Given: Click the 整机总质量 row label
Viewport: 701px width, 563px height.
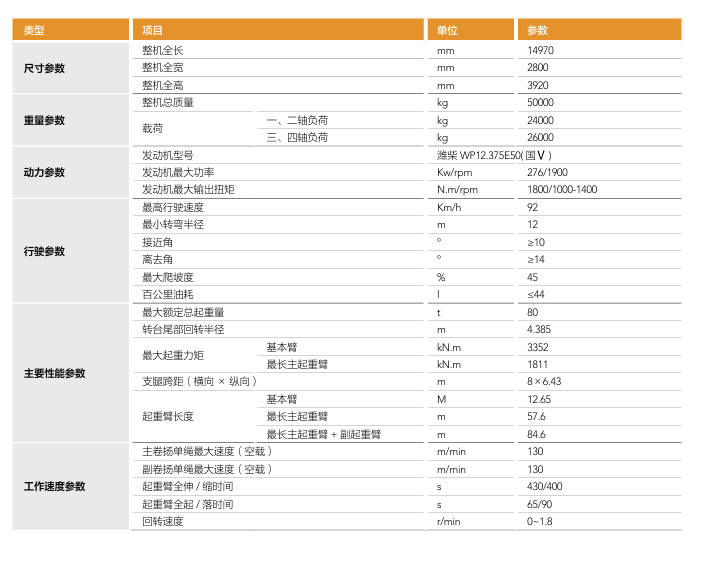Looking at the screenshot, I should (x=168, y=102).
